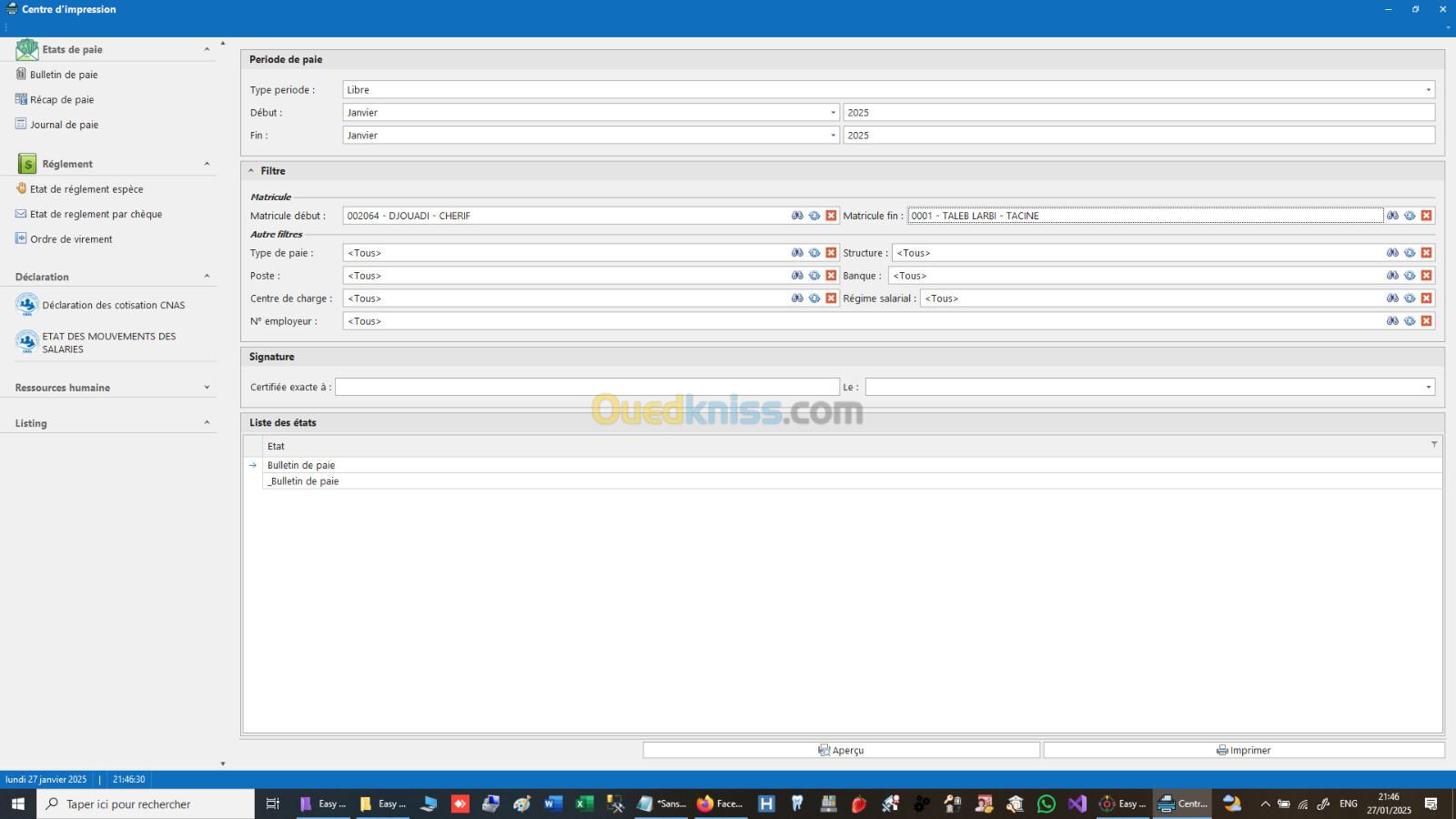Clear the Matricule fin field with red X
Screen dimensions: 1456x819
pyautogui.click(x=1426, y=216)
